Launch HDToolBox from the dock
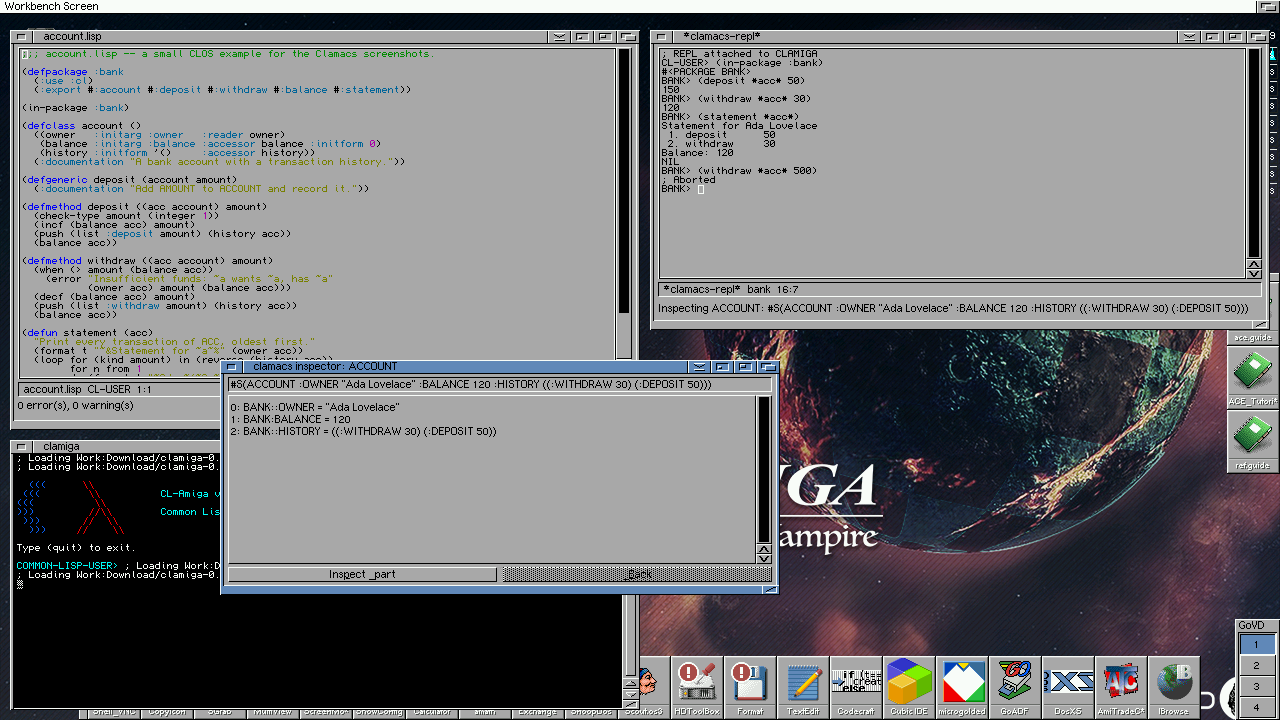 pyautogui.click(x=697, y=686)
